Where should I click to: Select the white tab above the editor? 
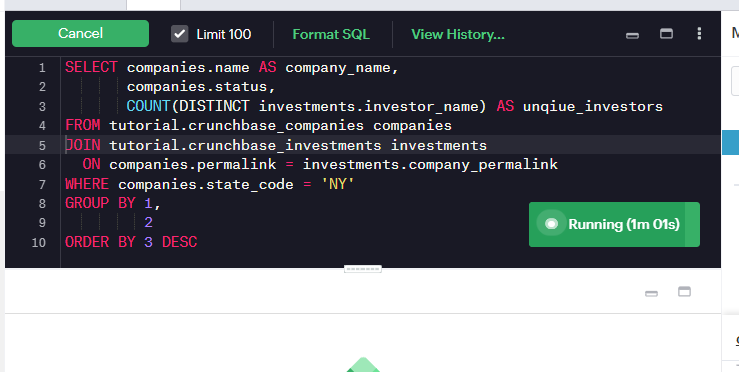(x=153, y=5)
